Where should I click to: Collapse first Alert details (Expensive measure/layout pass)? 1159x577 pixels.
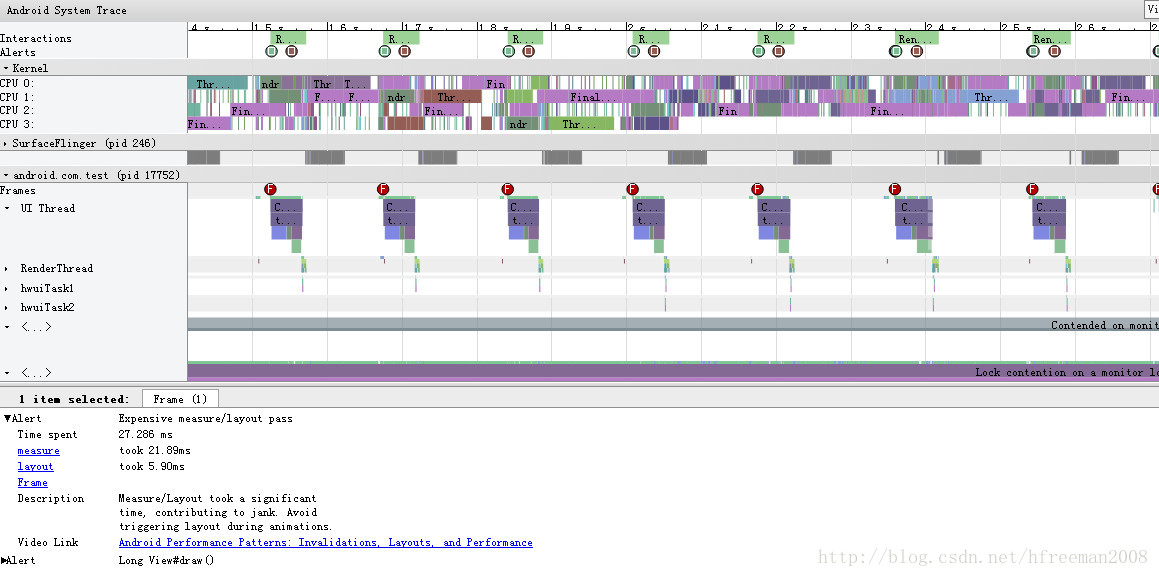coord(7,418)
